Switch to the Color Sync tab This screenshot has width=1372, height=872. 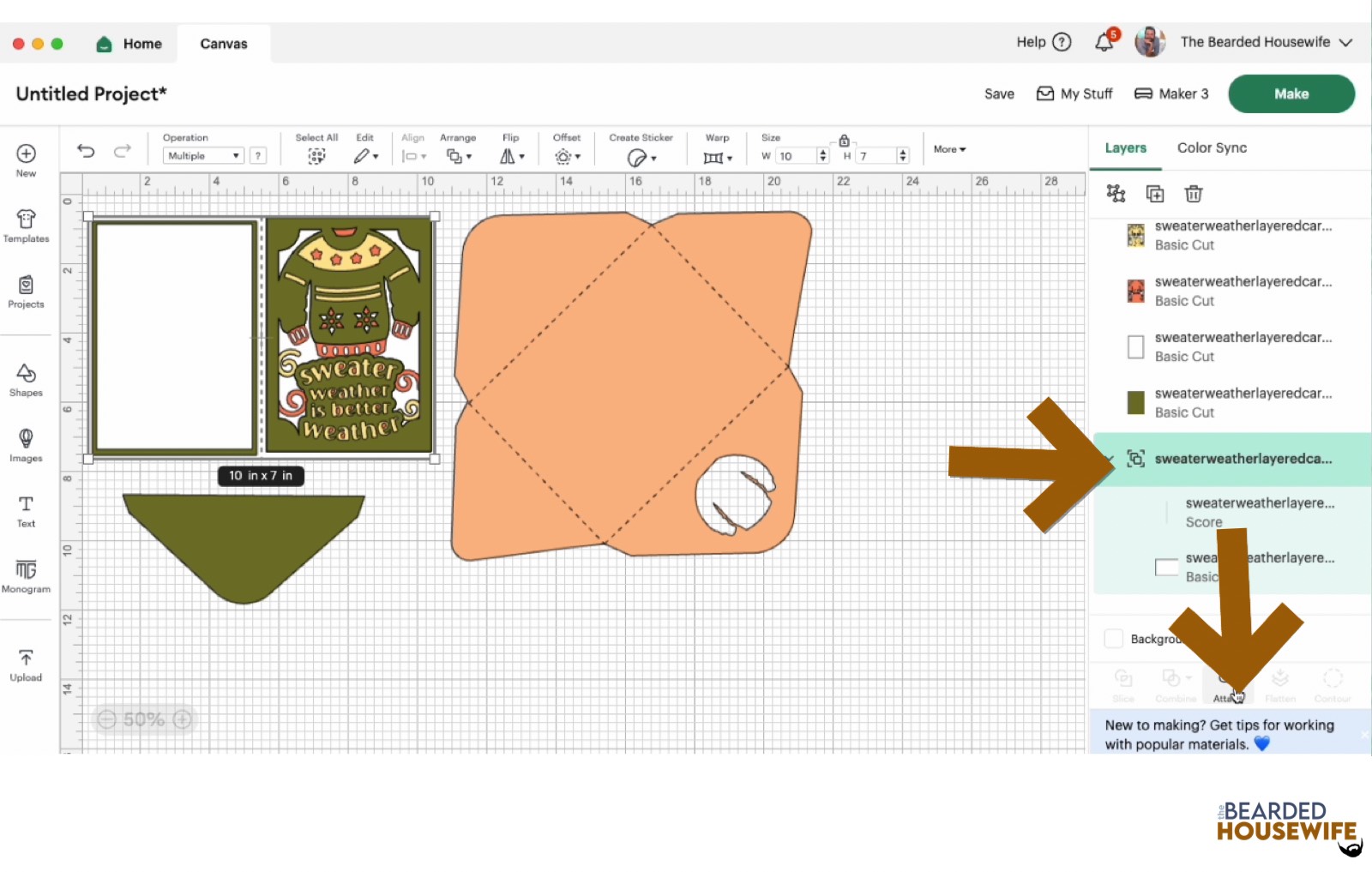pos(1212,147)
